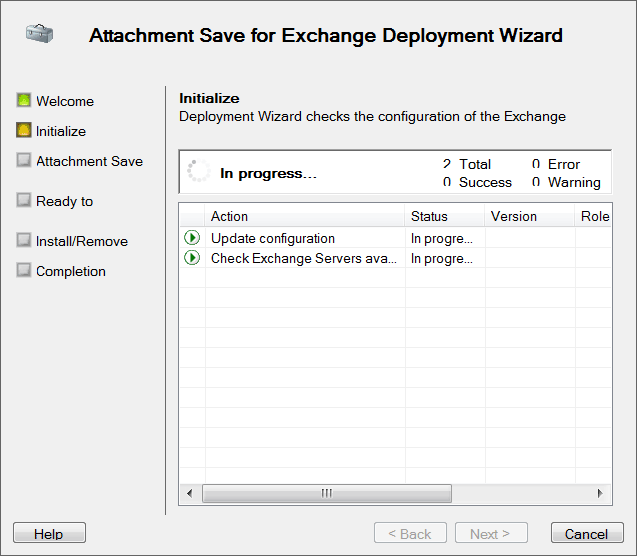
Task: Click the Back button
Action: 410,532
